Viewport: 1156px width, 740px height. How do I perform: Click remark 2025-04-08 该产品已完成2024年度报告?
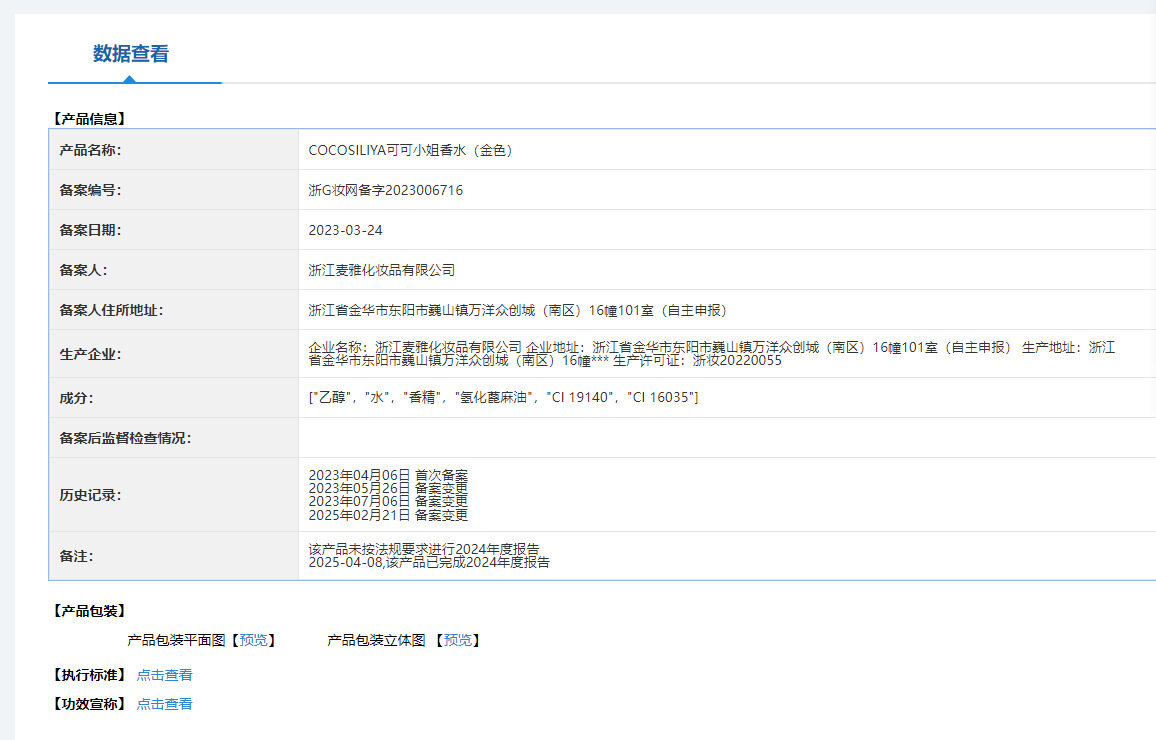coord(429,562)
